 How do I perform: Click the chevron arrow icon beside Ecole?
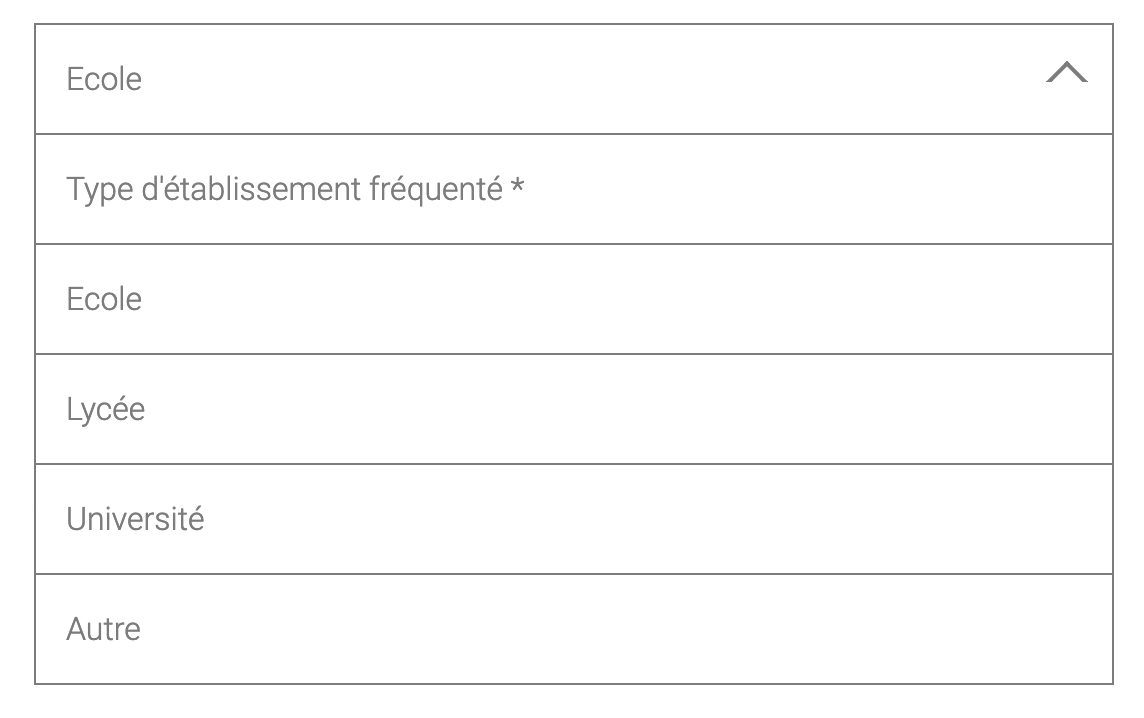tap(1066, 73)
